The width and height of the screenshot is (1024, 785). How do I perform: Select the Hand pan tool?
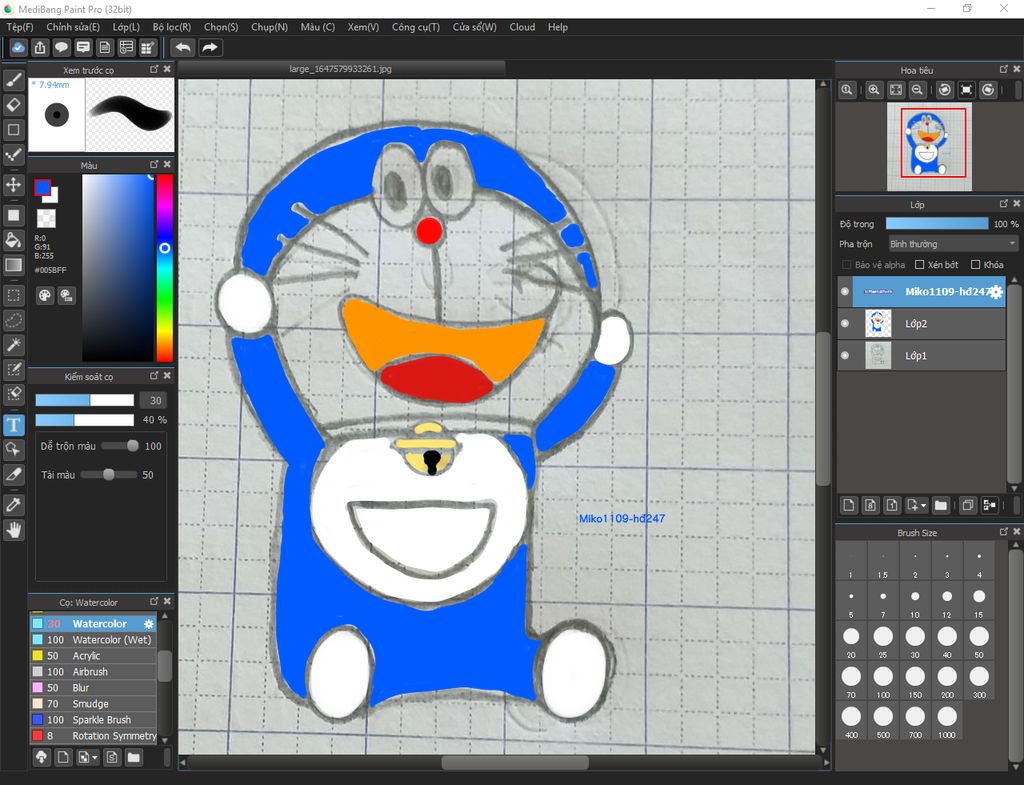(14, 530)
